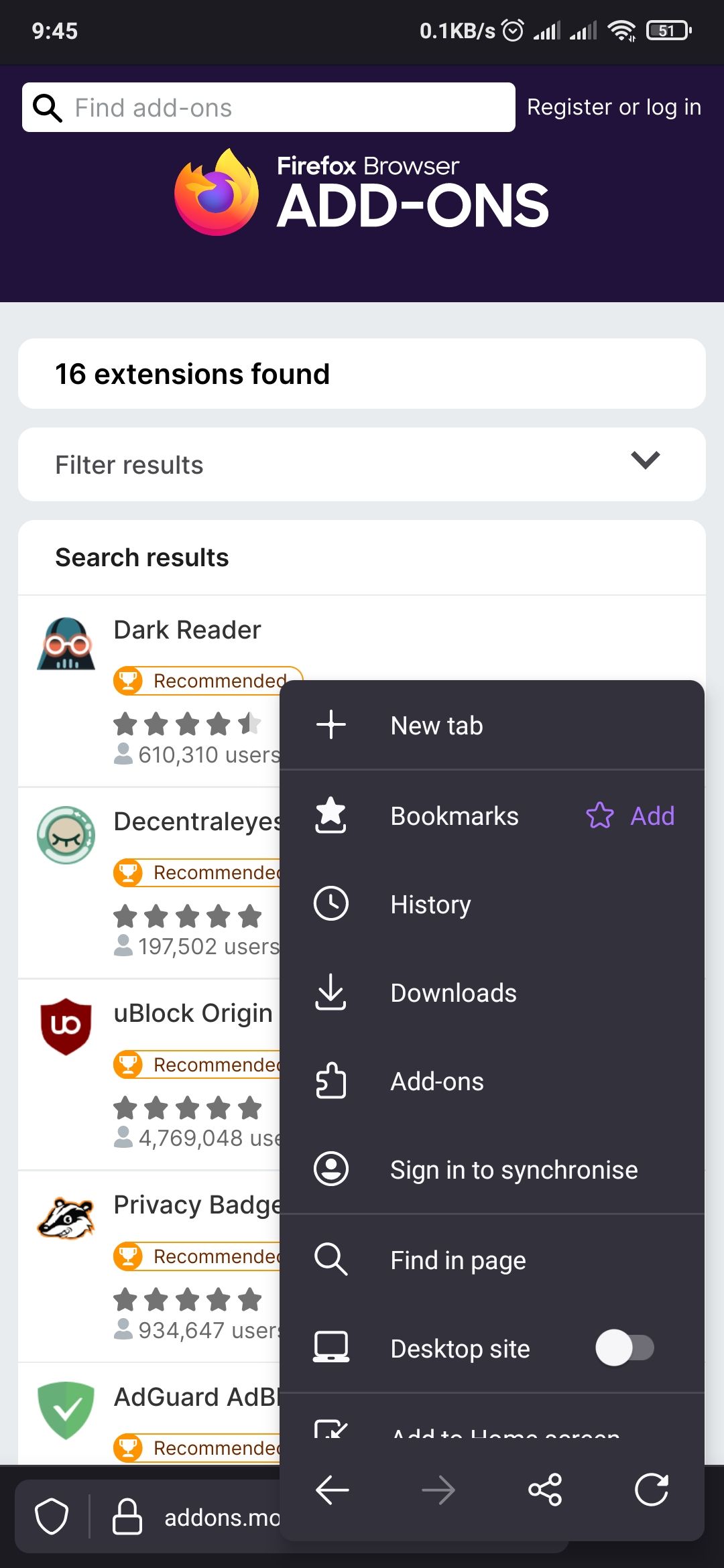
Task: Tap the Register or log in link
Action: 613,107
